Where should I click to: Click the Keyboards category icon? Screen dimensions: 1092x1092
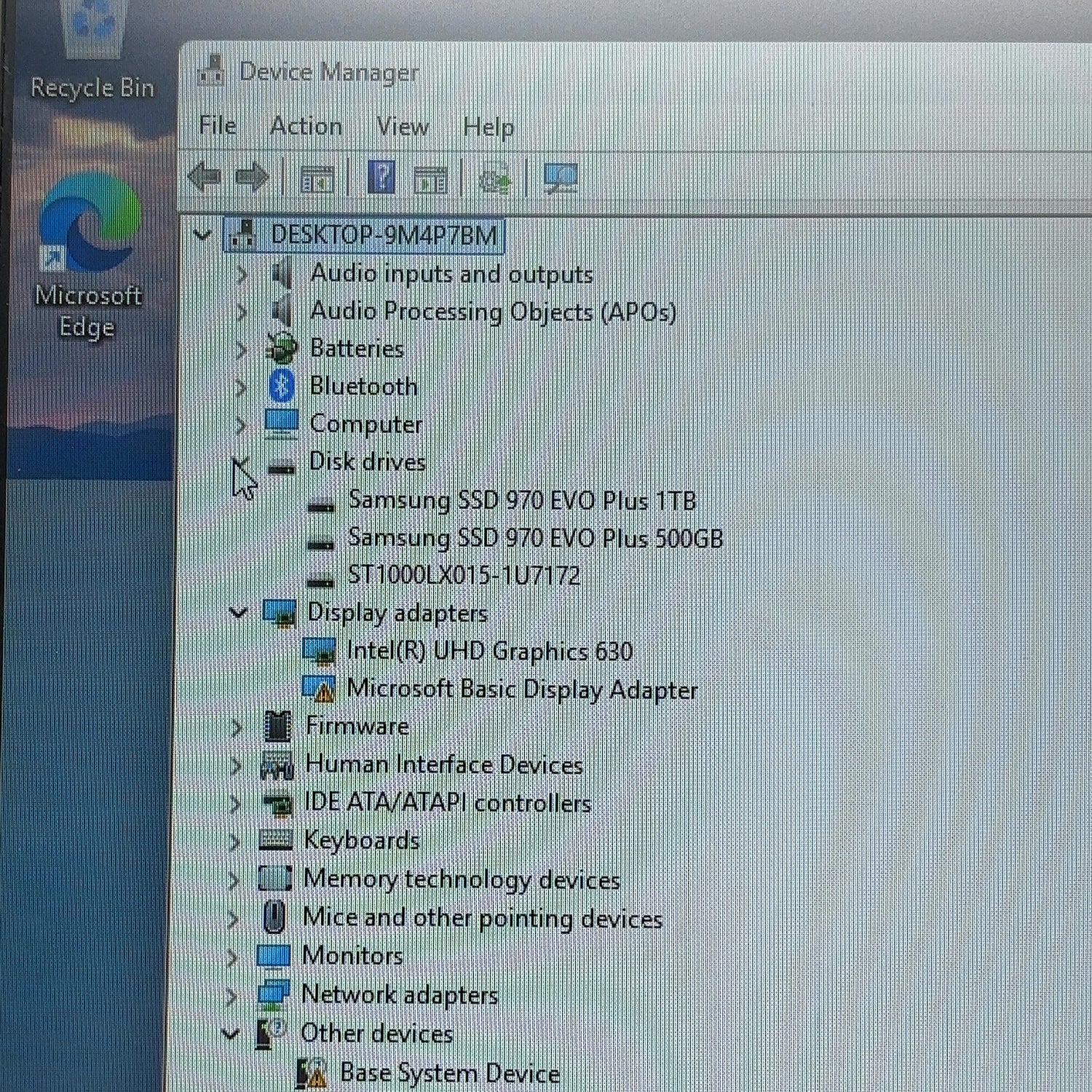[276, 840]
